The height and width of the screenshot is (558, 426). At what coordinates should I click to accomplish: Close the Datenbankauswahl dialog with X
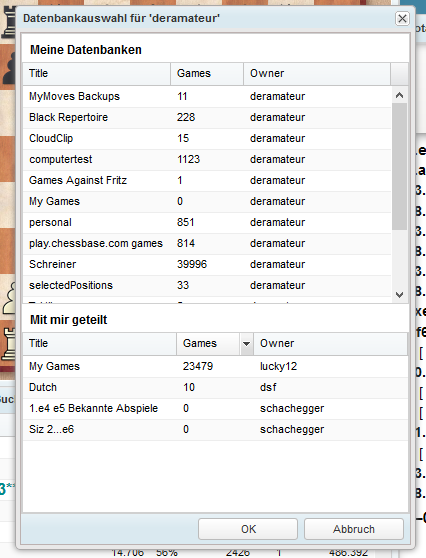(402, 19)
